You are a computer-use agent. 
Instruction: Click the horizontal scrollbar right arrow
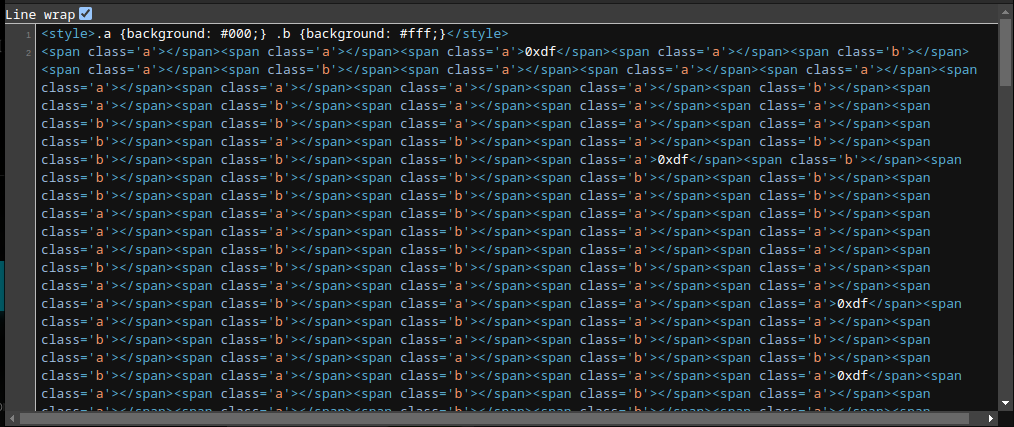pos(993,418)
